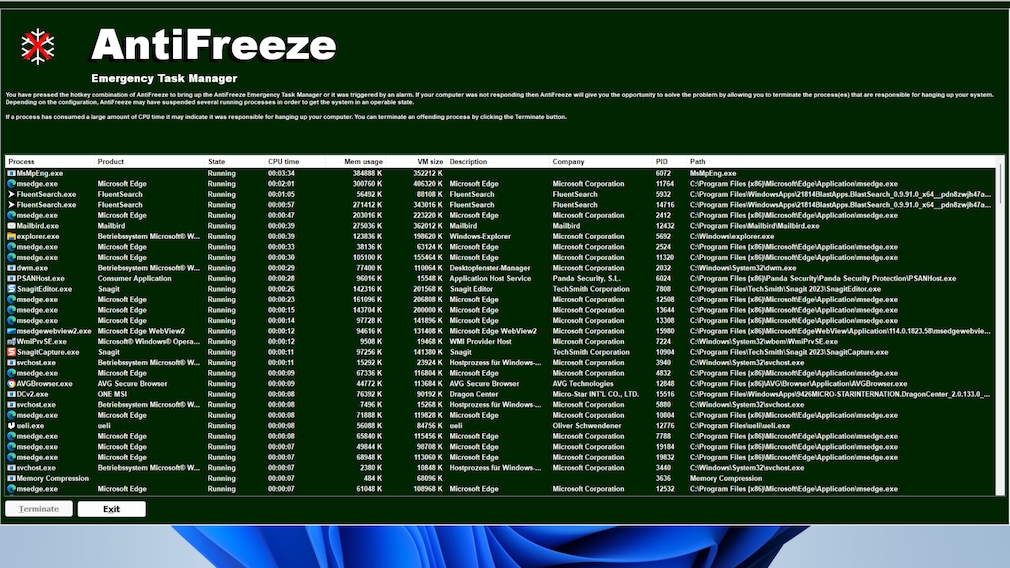Click the Terminate button

pyautogui.click(x=39, y=509)
